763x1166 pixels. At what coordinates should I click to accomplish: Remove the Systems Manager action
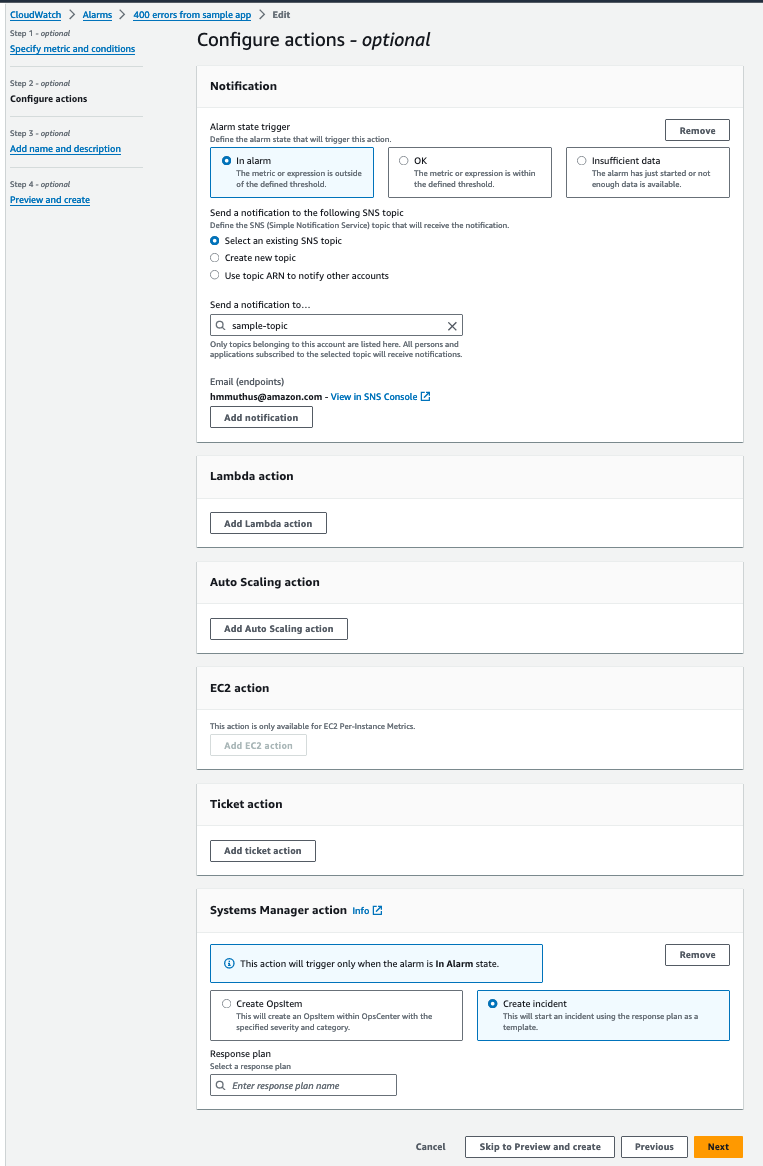[696, 954]
